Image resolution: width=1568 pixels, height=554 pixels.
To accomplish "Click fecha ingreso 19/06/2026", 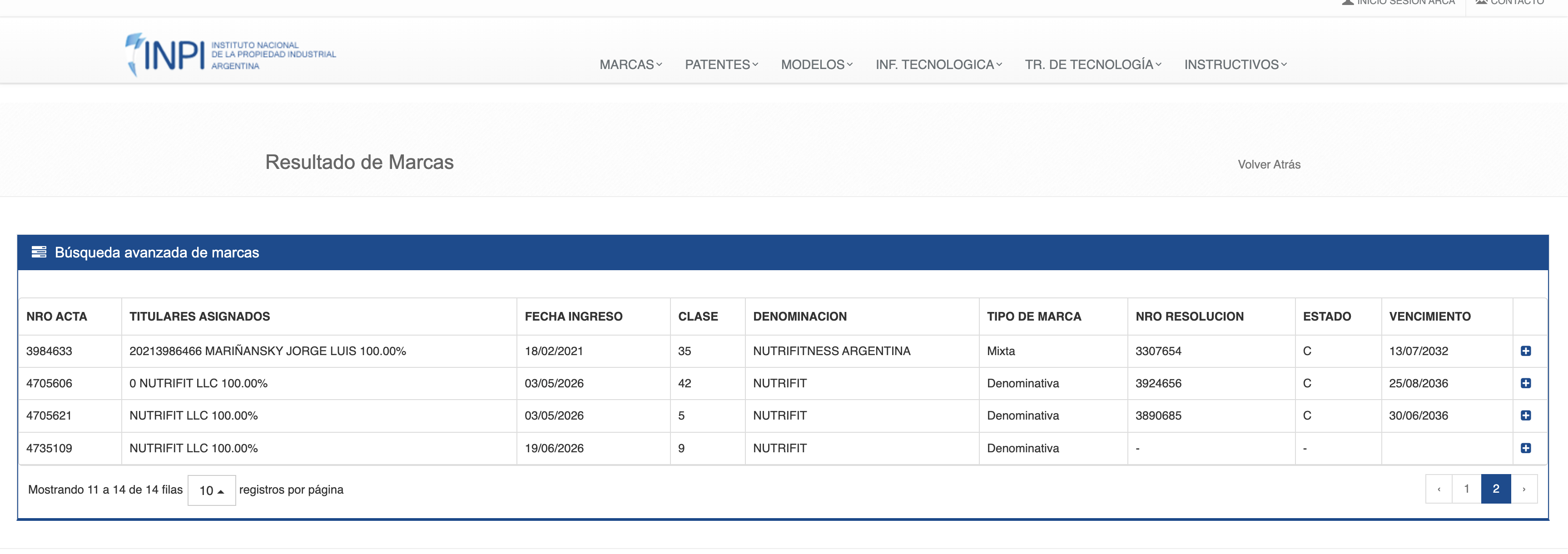I will [x=554, y=449].
